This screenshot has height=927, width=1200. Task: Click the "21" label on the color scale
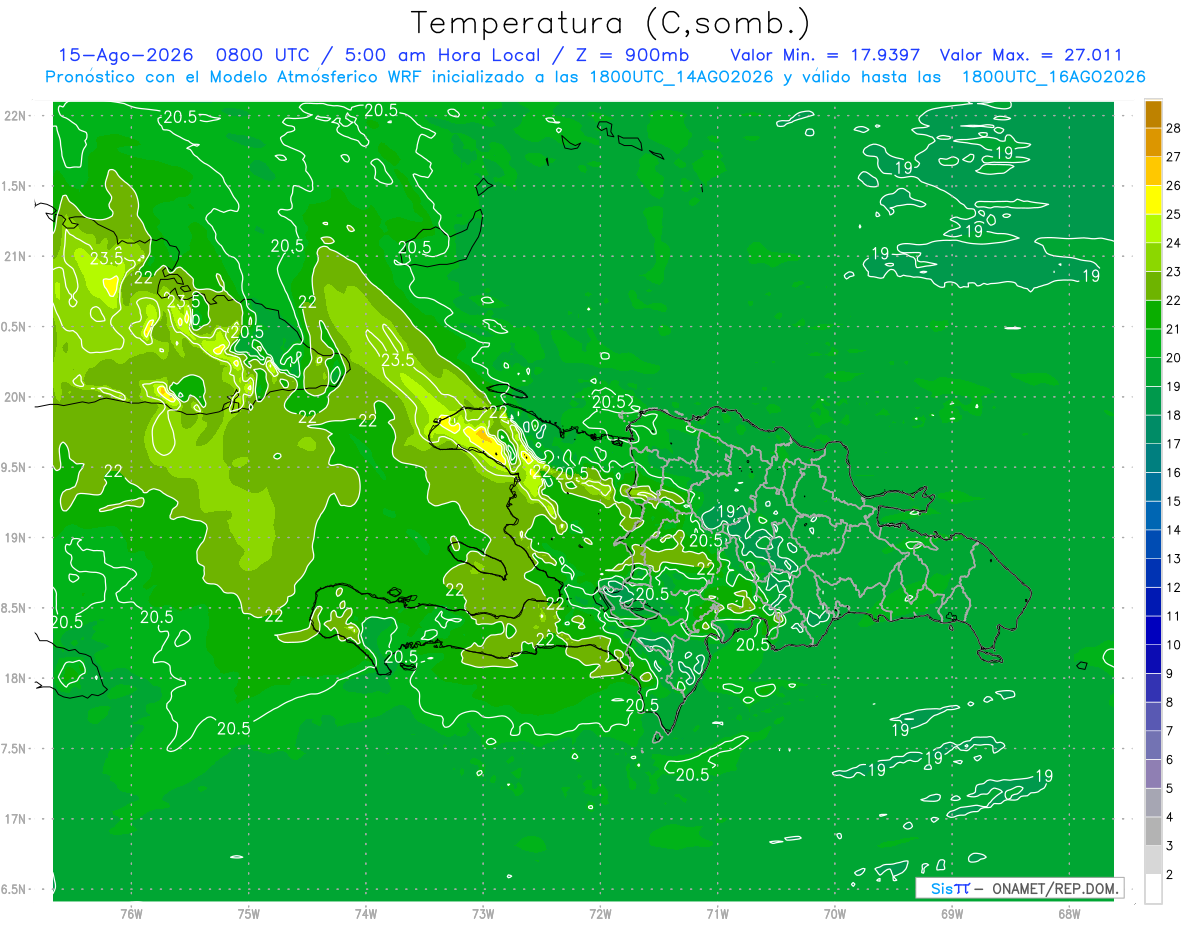coord(1174,329)
